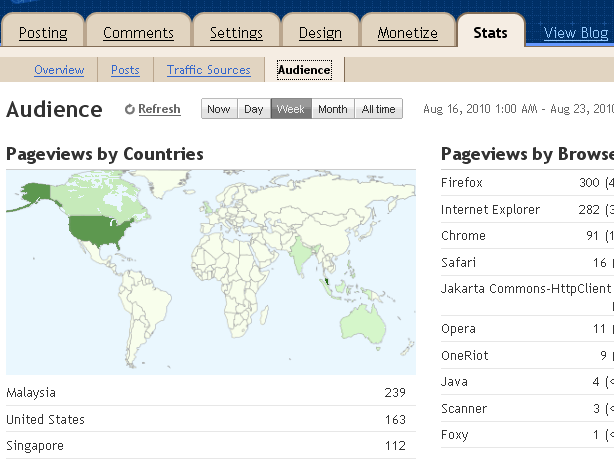Click the Malaysia country row

coord(211,392)
